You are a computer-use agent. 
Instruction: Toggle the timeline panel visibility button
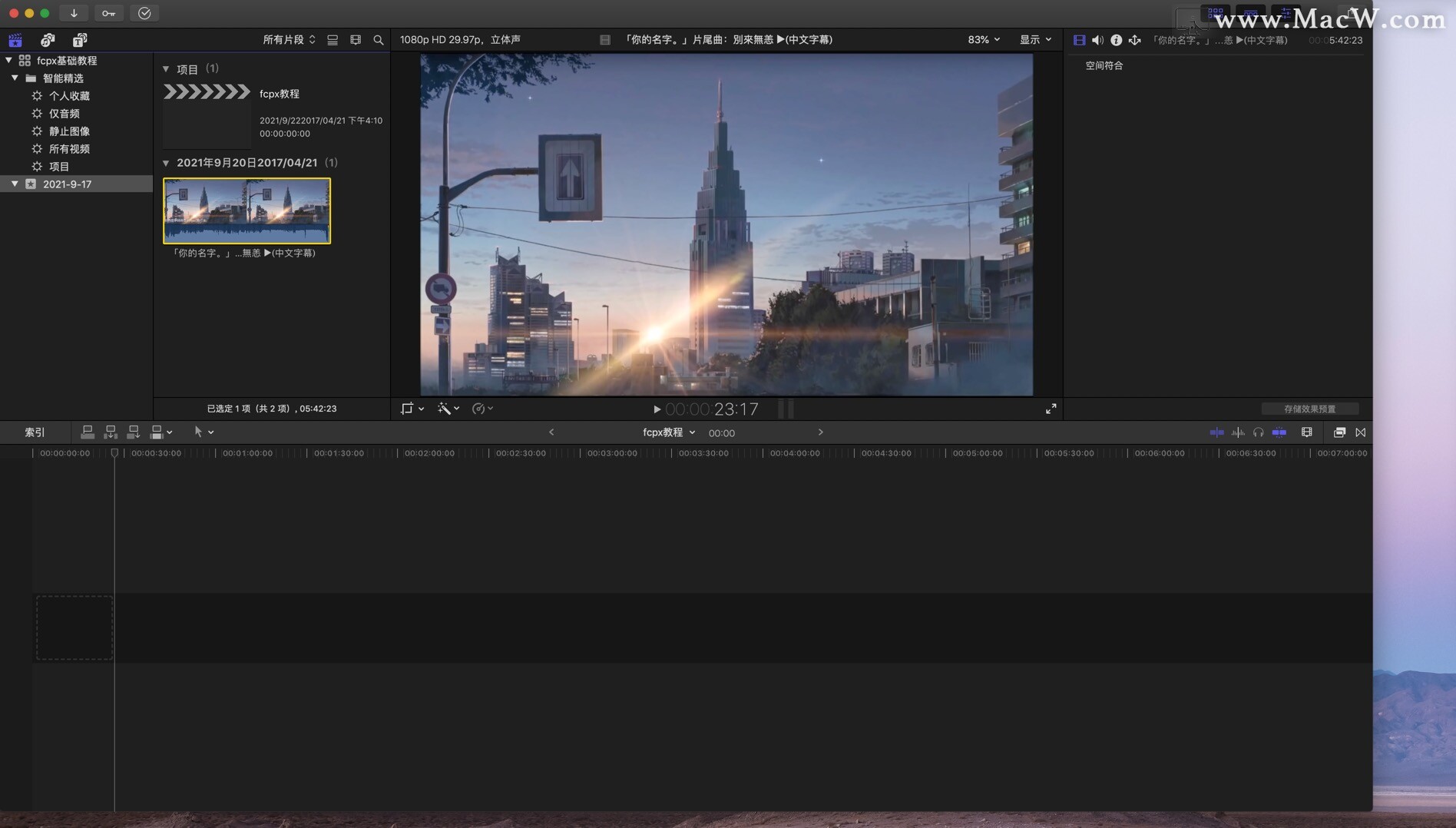click(1251, 13)
